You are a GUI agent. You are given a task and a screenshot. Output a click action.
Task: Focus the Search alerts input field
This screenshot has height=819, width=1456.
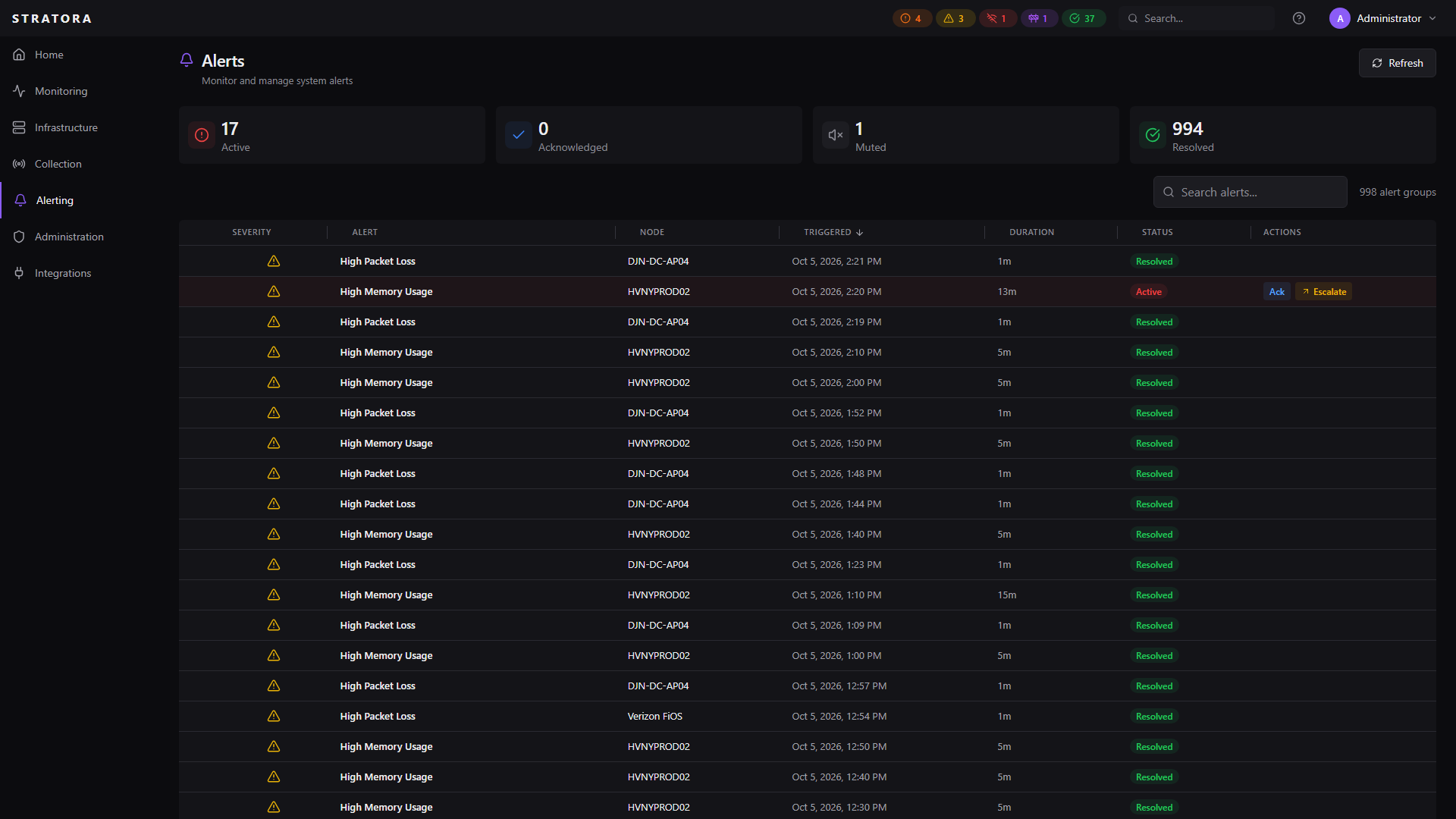pyautogui.click(x=1250, y=192)
